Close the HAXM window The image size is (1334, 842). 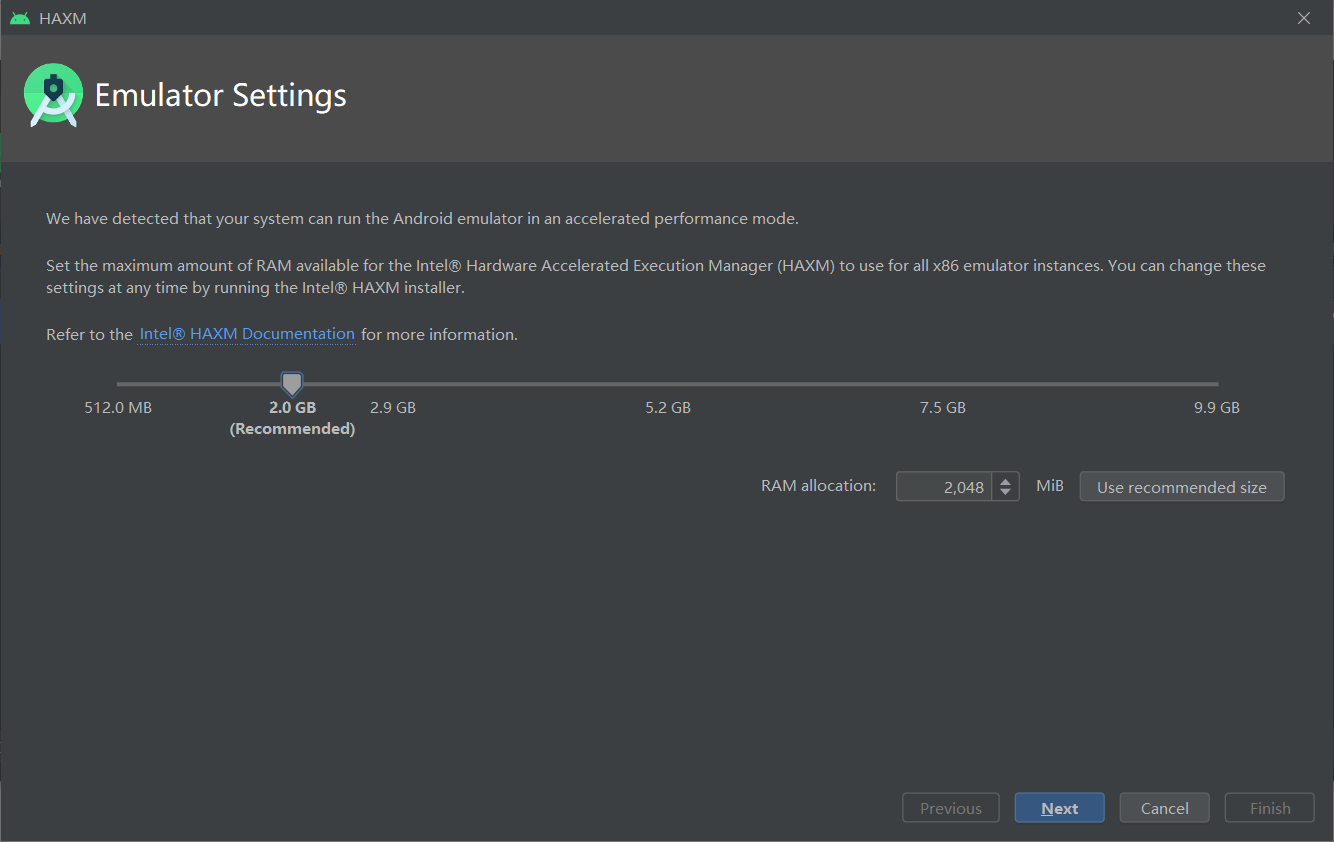pos(1304,18)
